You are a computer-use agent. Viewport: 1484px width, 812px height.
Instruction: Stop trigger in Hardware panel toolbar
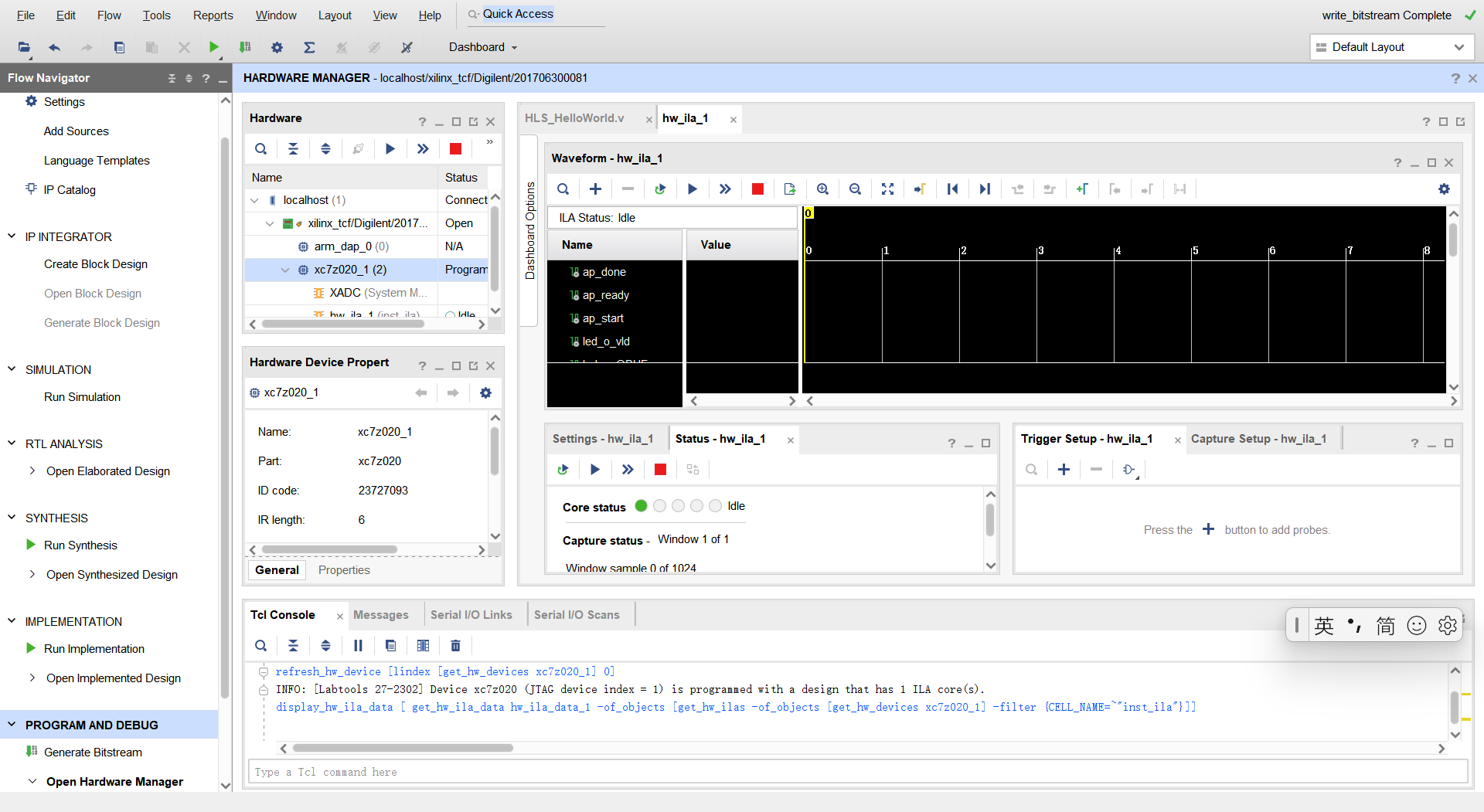[x=455, y=149]
